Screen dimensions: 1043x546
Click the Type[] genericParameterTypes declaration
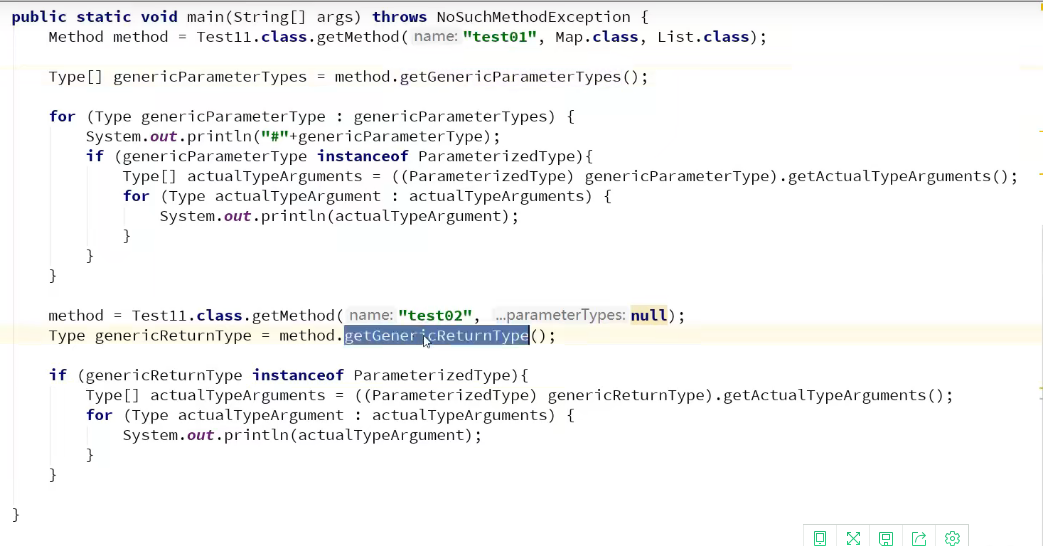tap(178, 76)
